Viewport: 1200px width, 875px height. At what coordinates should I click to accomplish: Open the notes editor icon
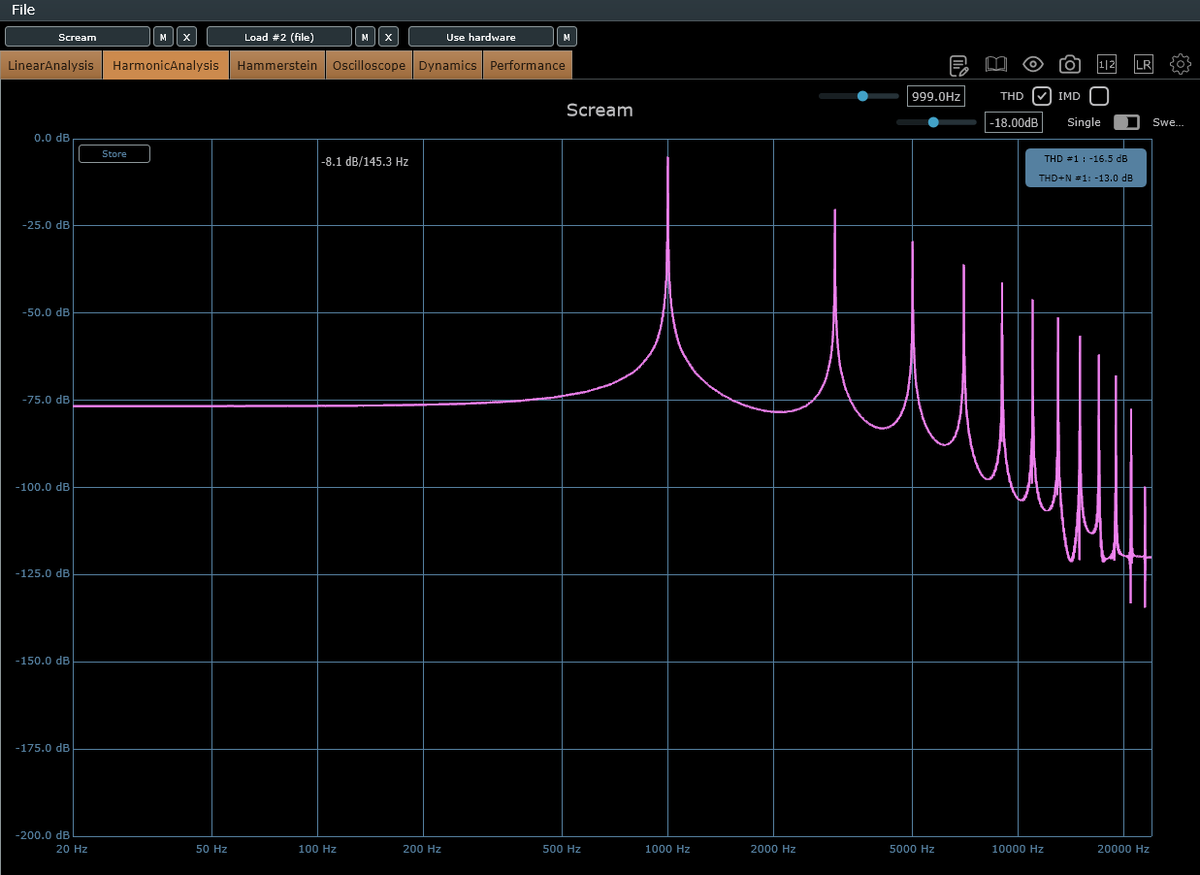pos(959,65)
